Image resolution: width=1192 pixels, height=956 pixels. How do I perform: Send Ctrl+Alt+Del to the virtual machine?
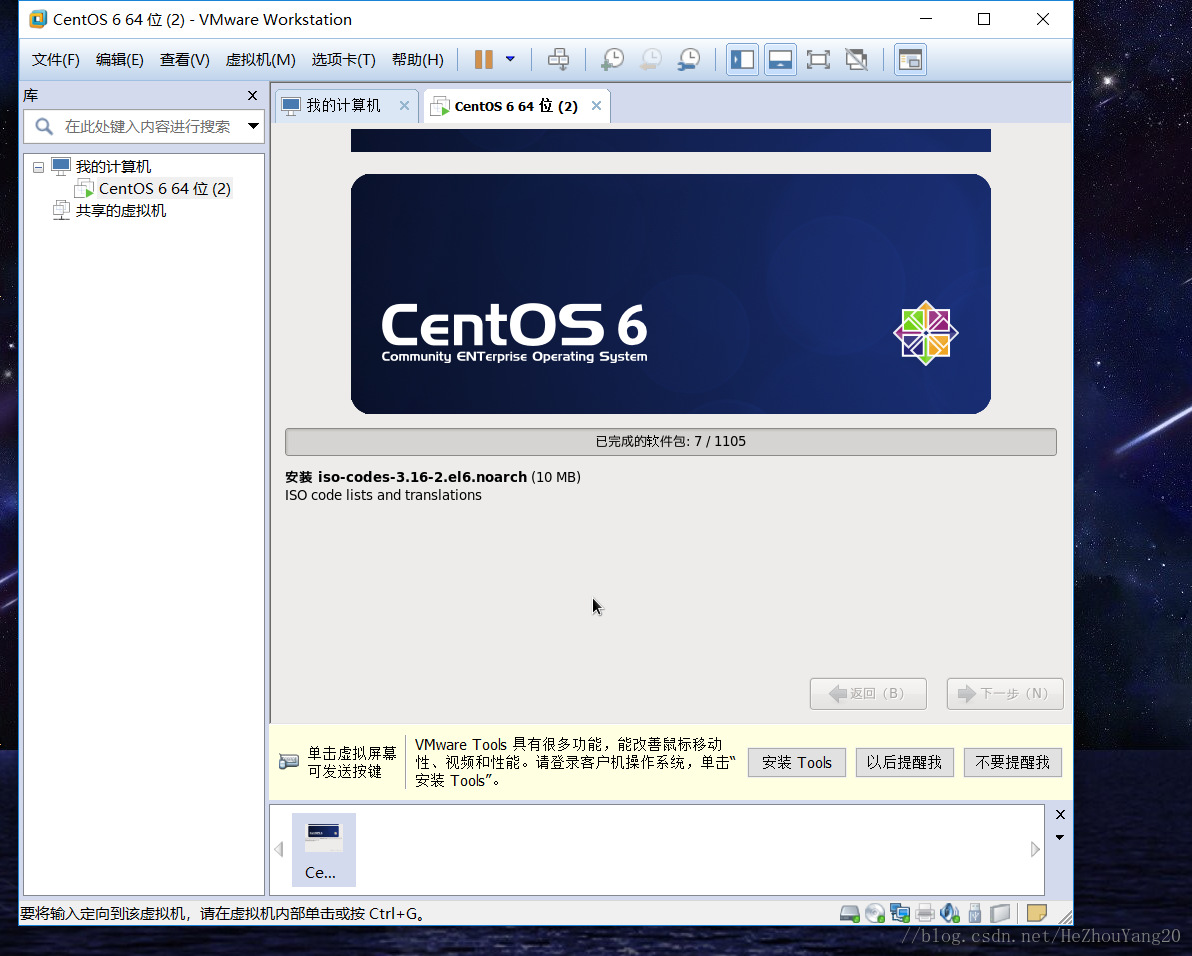point(559,59)
